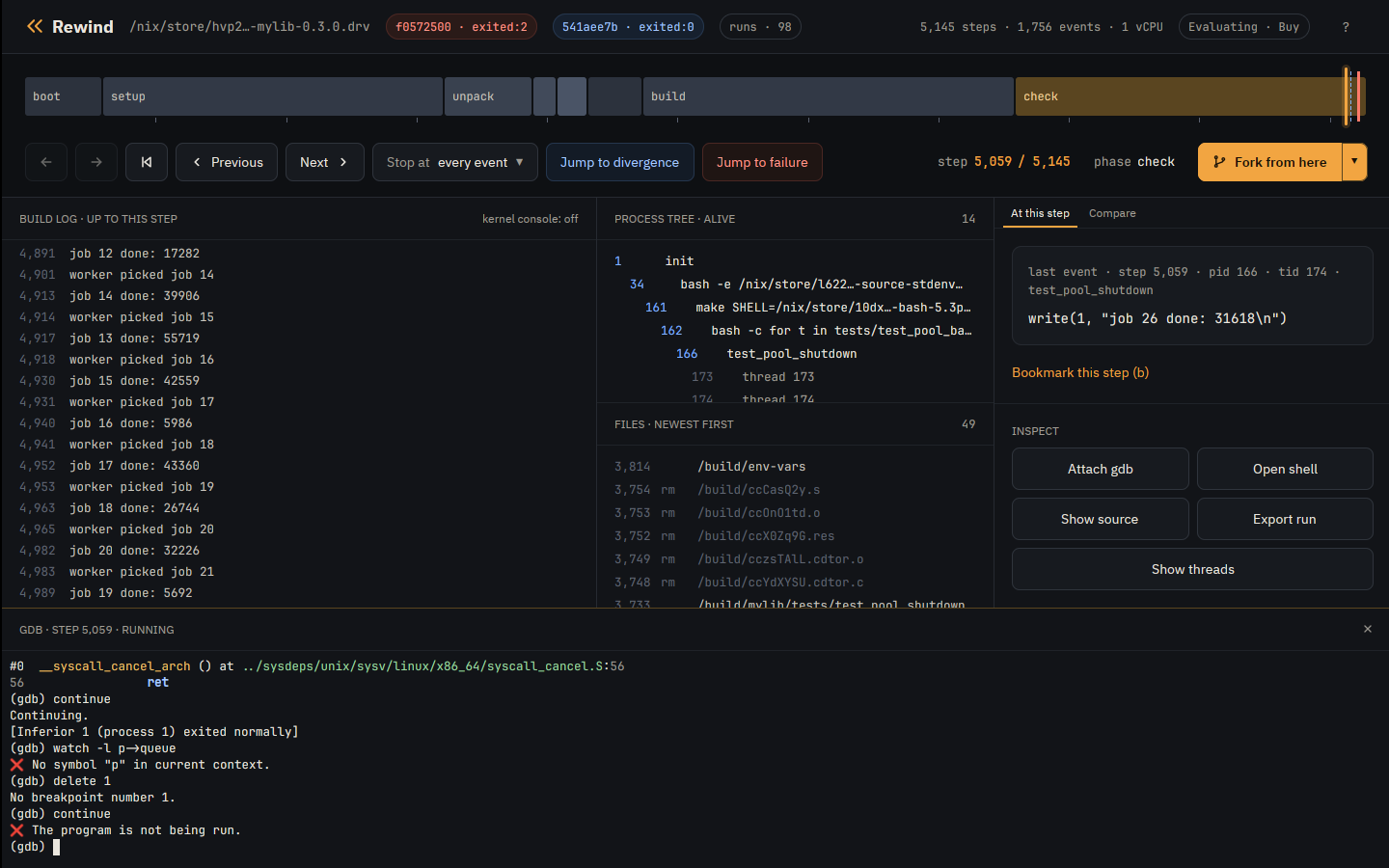Select the 541aee7b exited:0 run chip
The image size is (1389, 868).
628,27
